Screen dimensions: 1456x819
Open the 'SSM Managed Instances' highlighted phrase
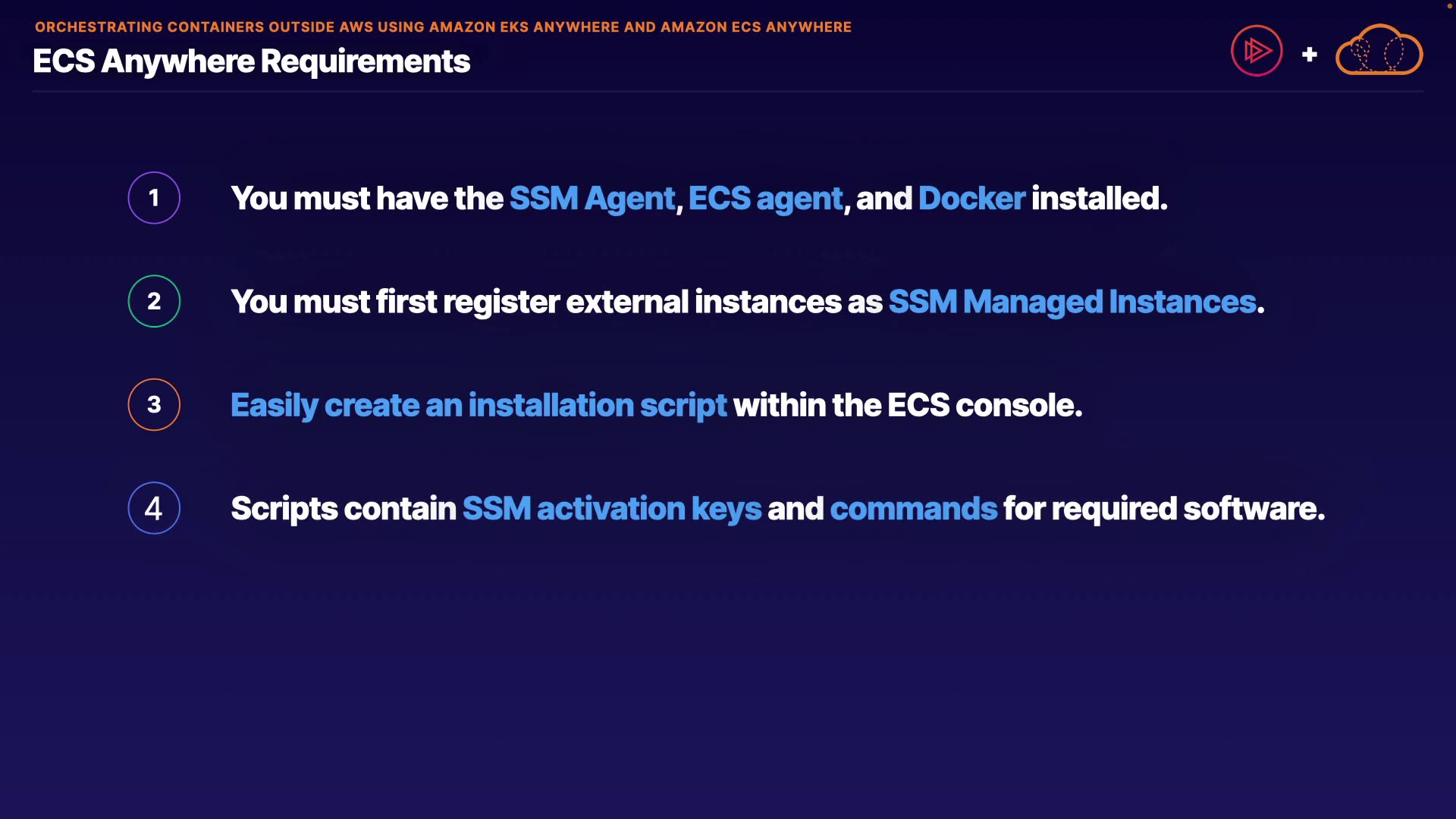[1072, 302]
